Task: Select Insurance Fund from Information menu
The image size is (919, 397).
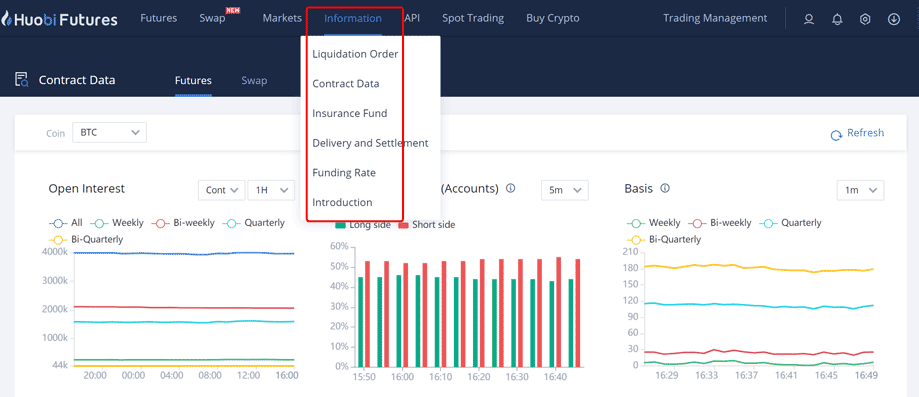Action: [x=350, y=113]
